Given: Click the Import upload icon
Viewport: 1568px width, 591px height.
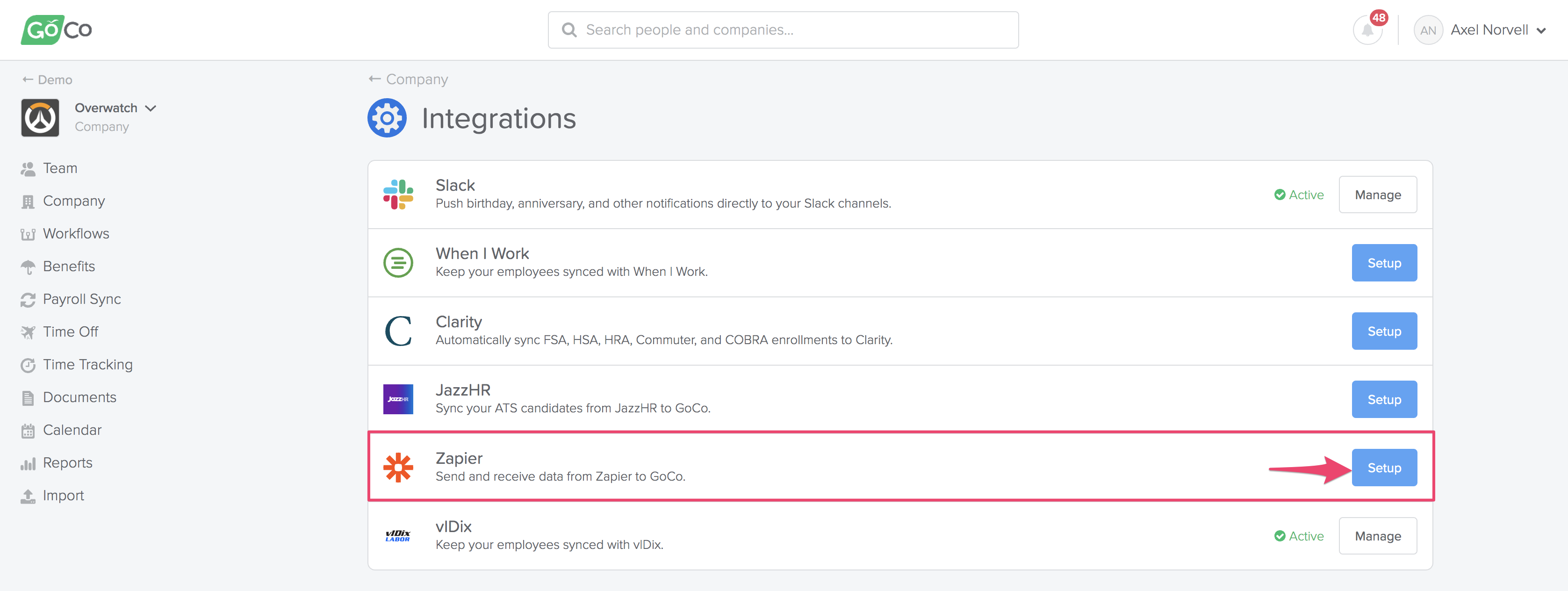Looking at the screenshot, I should (x=28, y=497).
